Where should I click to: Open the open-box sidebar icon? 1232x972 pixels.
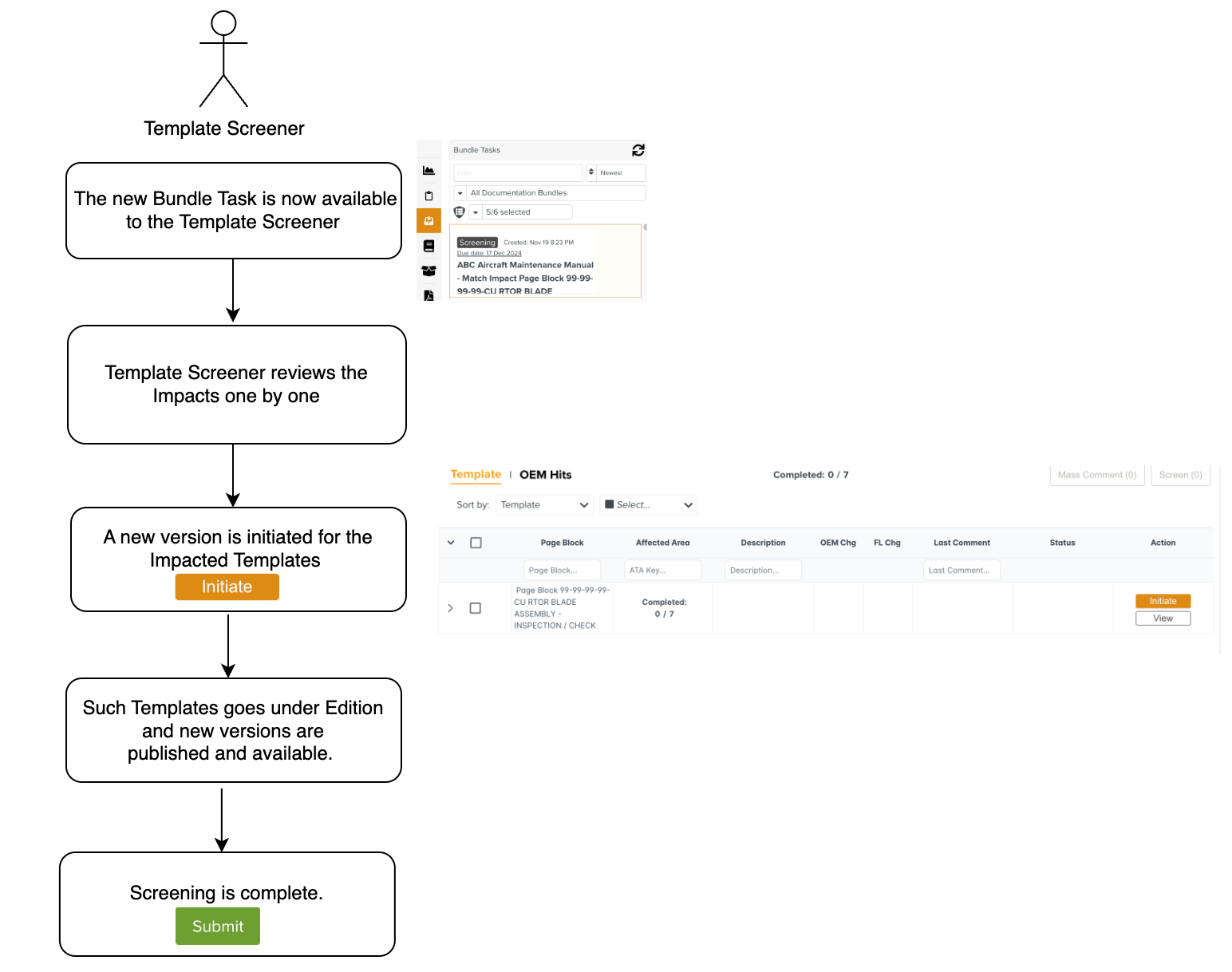428,271
